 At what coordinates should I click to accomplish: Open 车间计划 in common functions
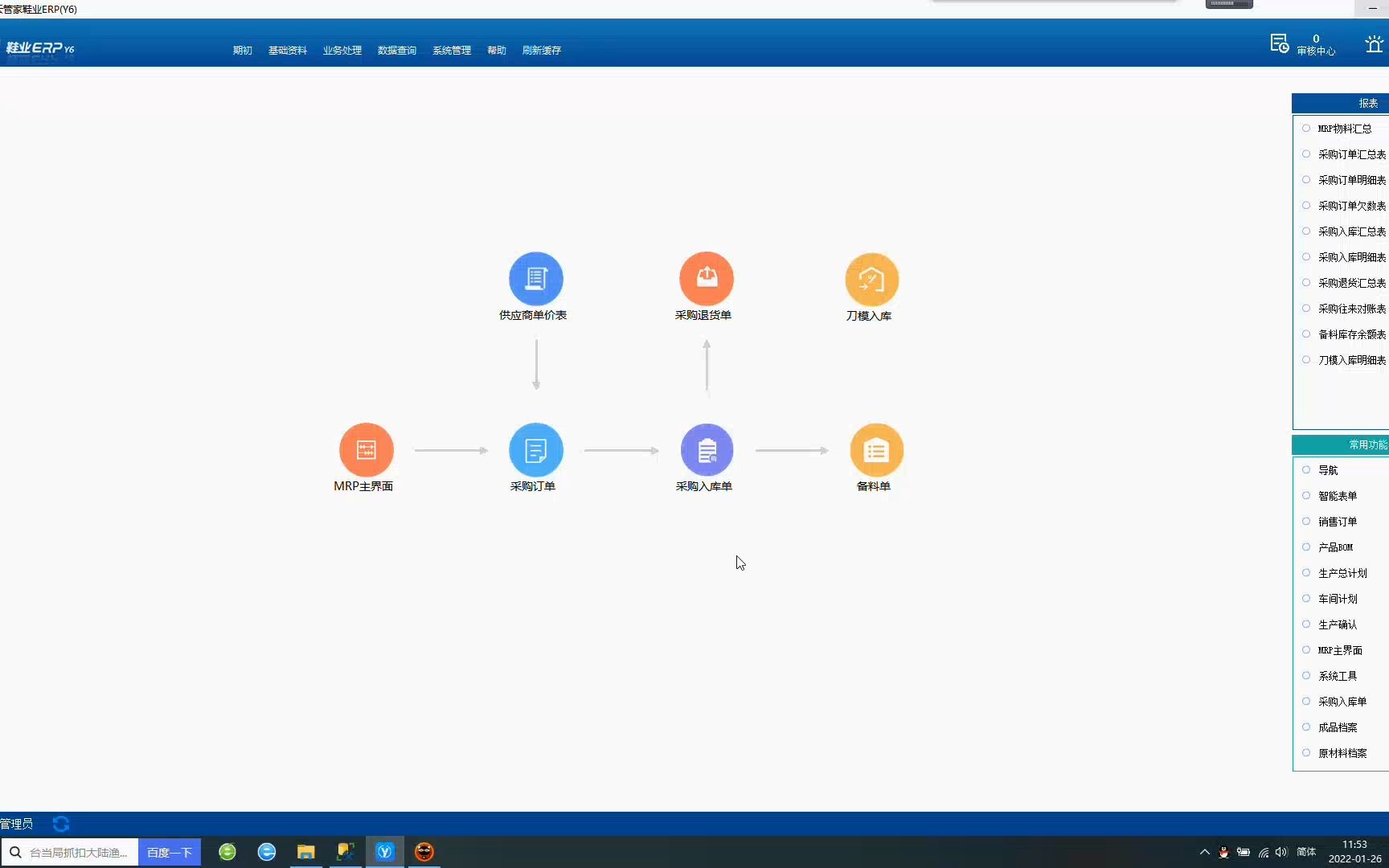pos(1338,599)
